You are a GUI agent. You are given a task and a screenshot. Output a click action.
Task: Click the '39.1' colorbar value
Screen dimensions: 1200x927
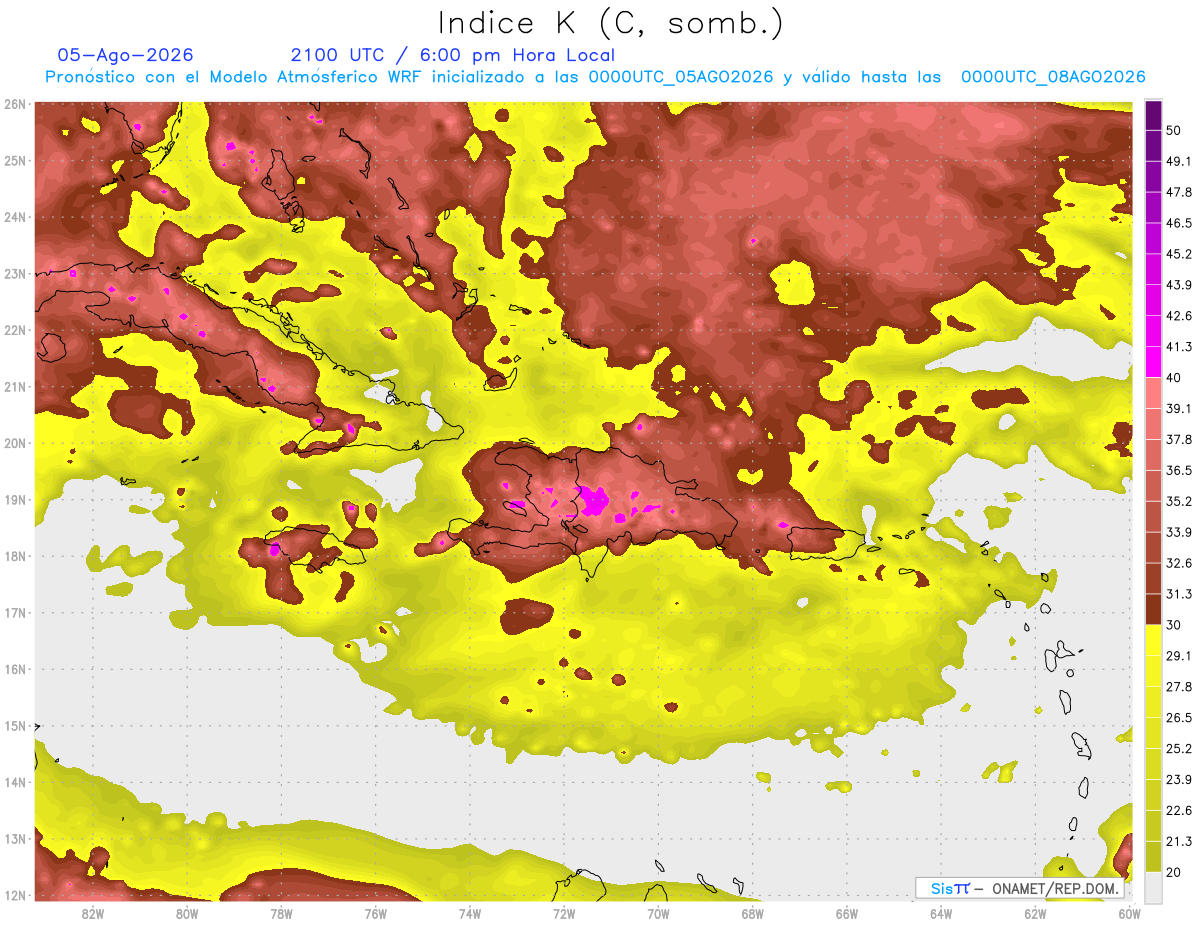click(x=1178, y=408)
